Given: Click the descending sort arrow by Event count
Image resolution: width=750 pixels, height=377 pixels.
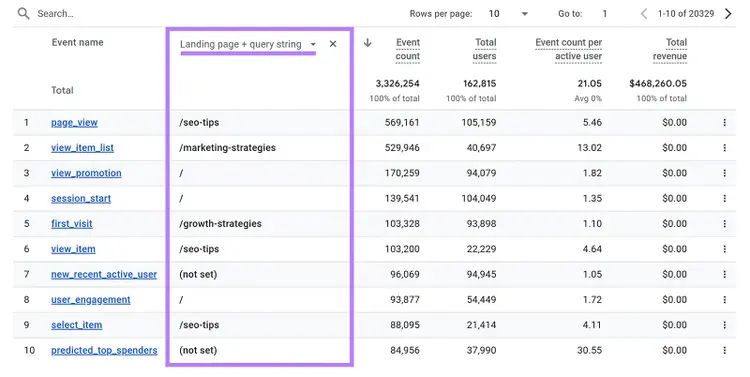Looking at the screenshot, I should point(367,43).
